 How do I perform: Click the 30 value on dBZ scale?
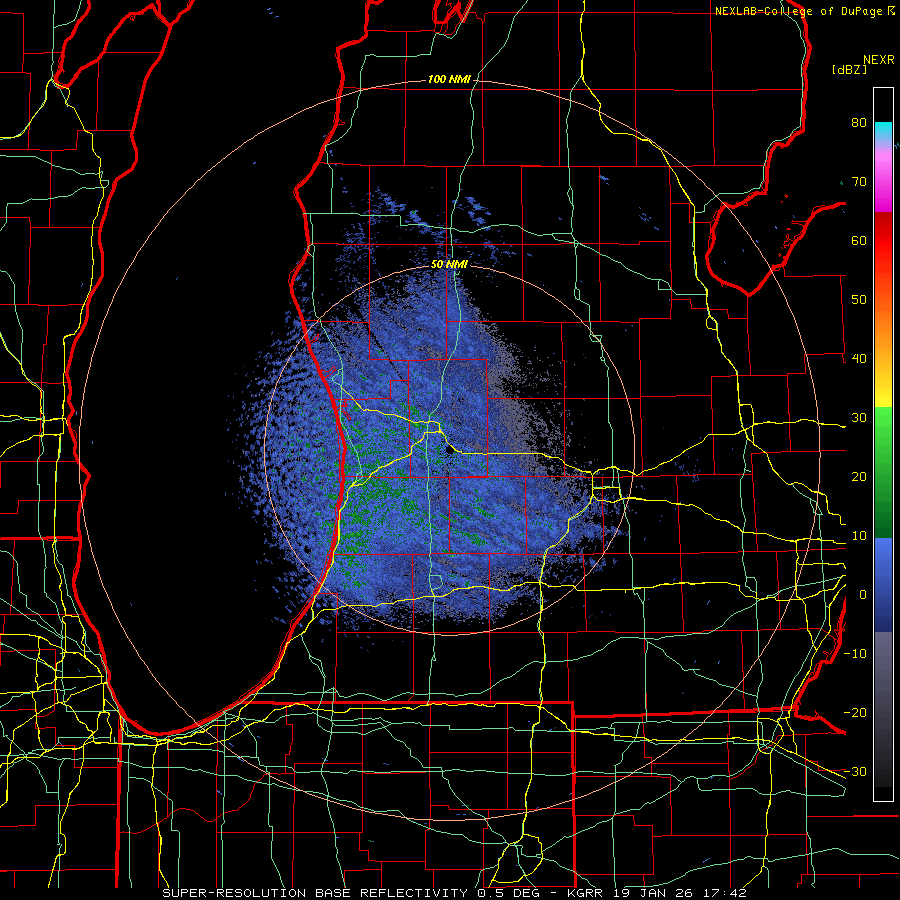click(859, 417)
